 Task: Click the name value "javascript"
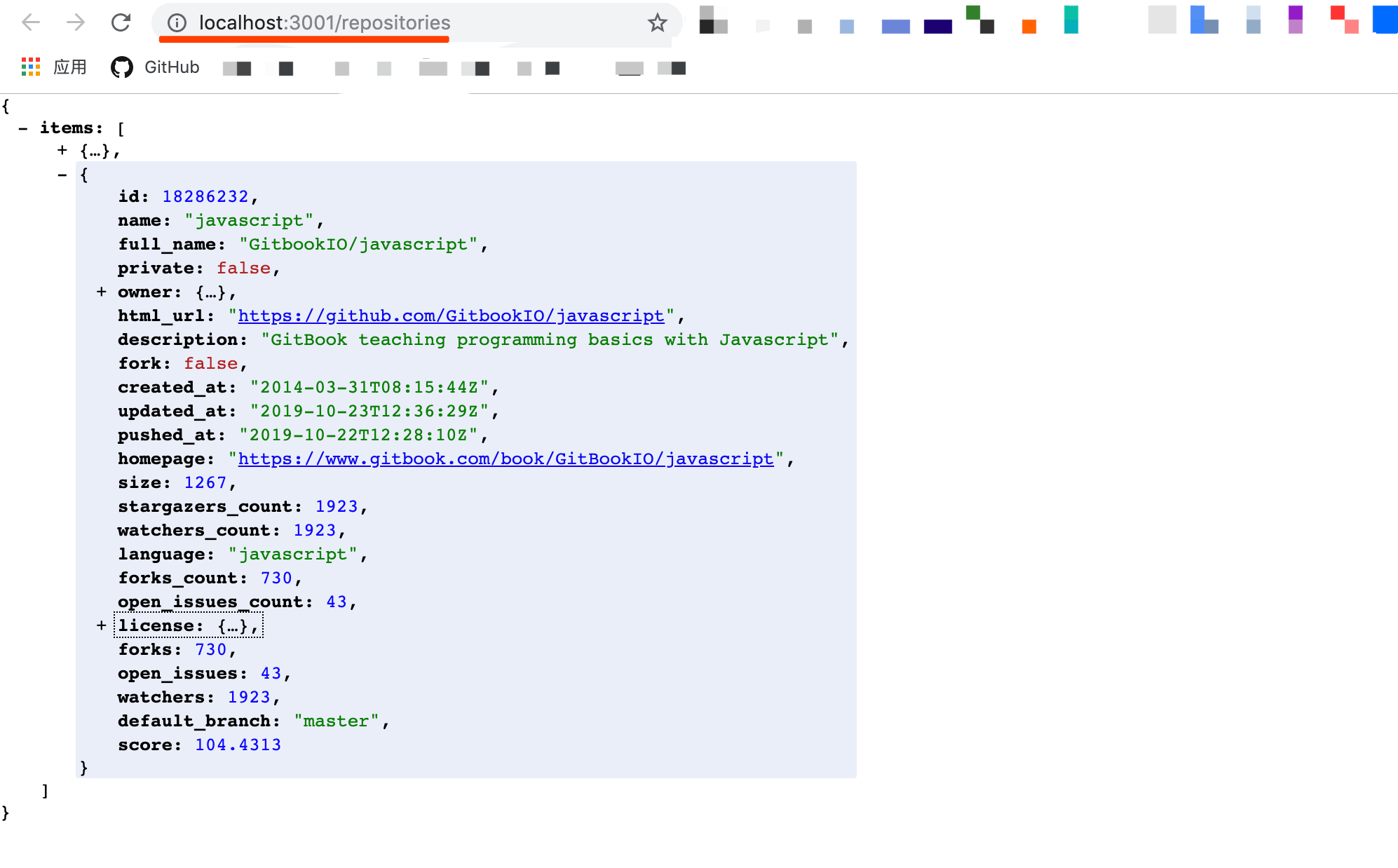click(x=249, y=221)
